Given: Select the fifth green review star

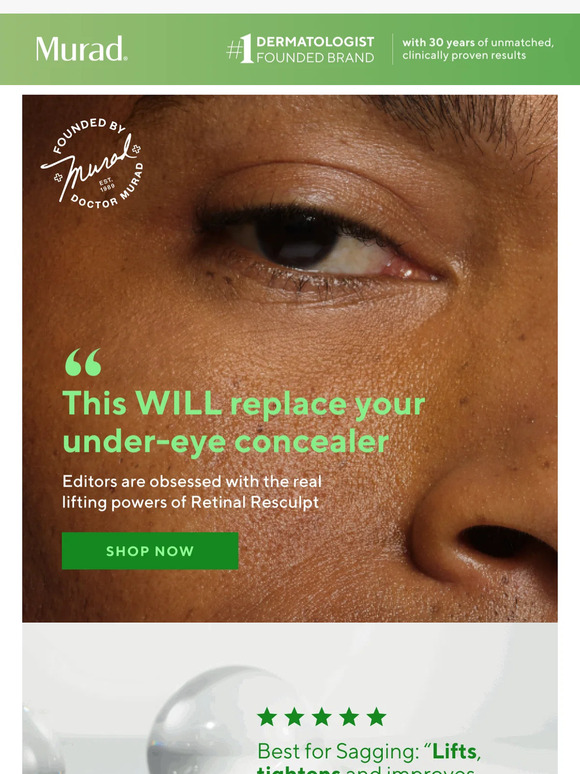Looking at the screenshot, I should (x=376, y=717).
